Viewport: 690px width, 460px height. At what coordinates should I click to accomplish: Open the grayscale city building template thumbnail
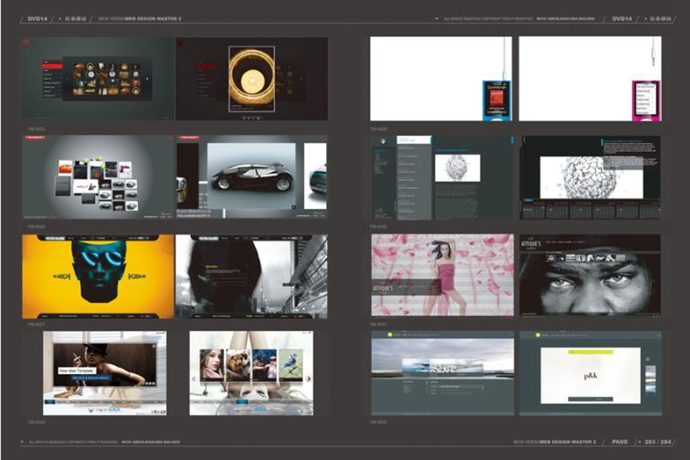(x=252, y=276)
